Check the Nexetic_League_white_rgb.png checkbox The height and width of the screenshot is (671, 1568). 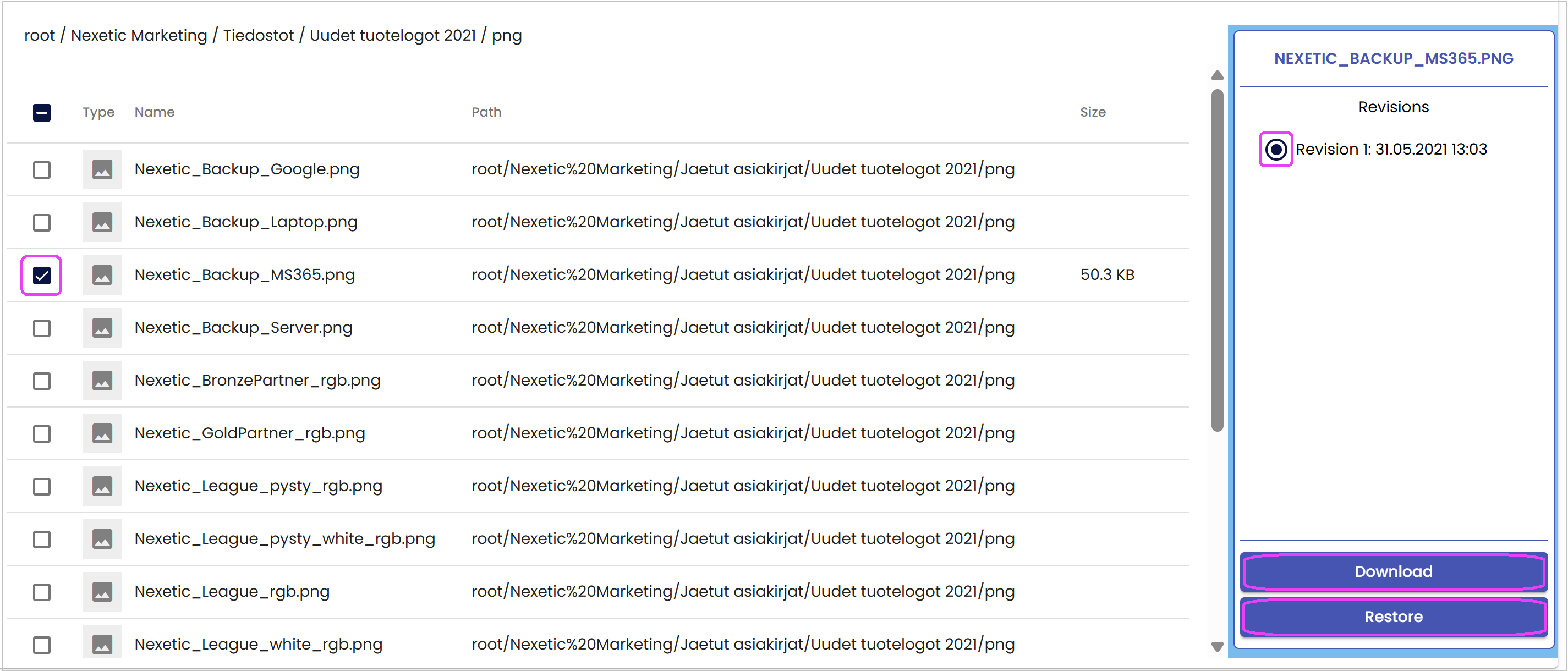[41, 645]
